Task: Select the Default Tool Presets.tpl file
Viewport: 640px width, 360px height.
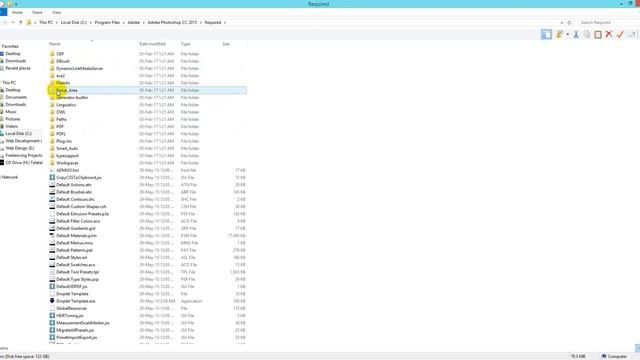Action: [78, 272]
